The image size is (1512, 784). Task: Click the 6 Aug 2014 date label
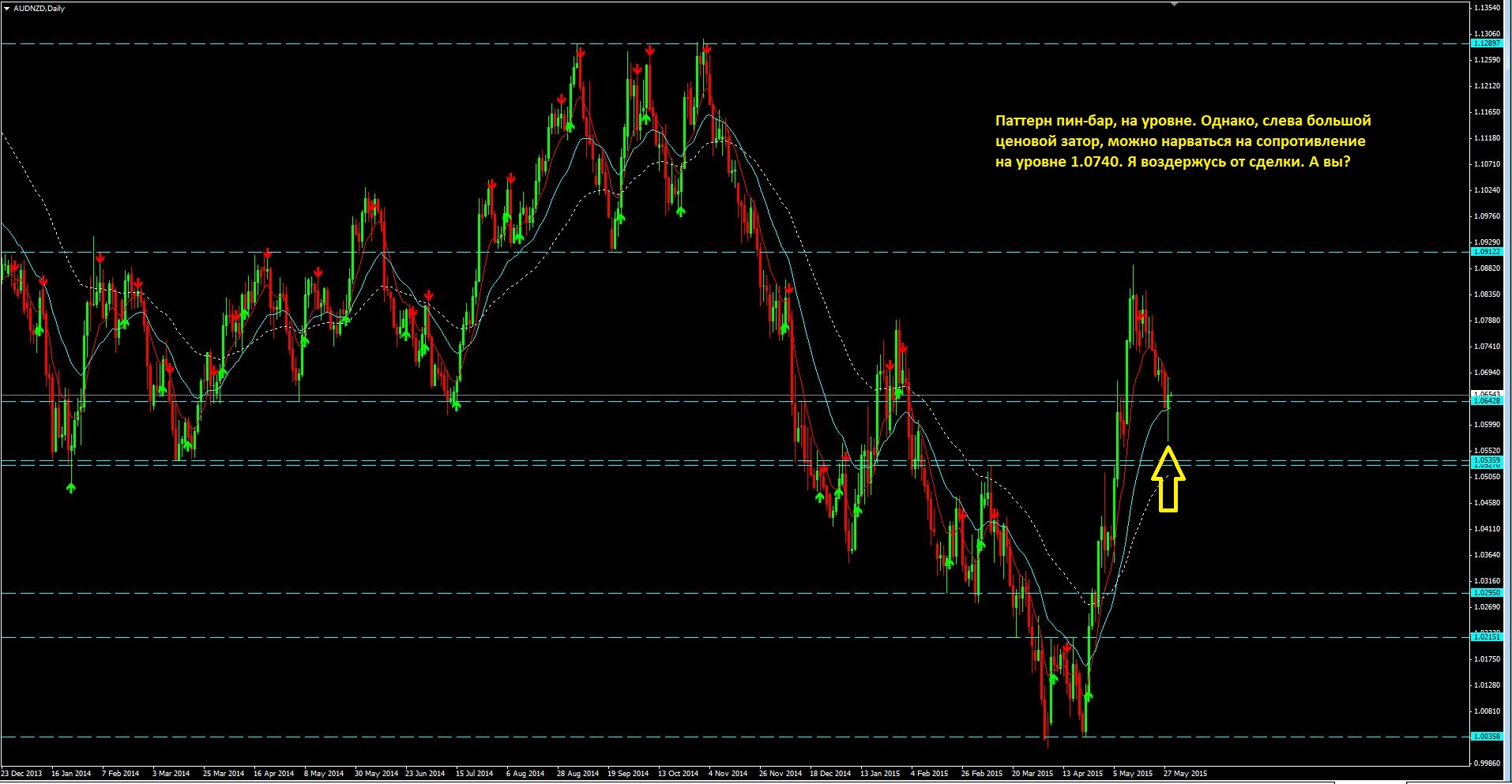(525, 774)
